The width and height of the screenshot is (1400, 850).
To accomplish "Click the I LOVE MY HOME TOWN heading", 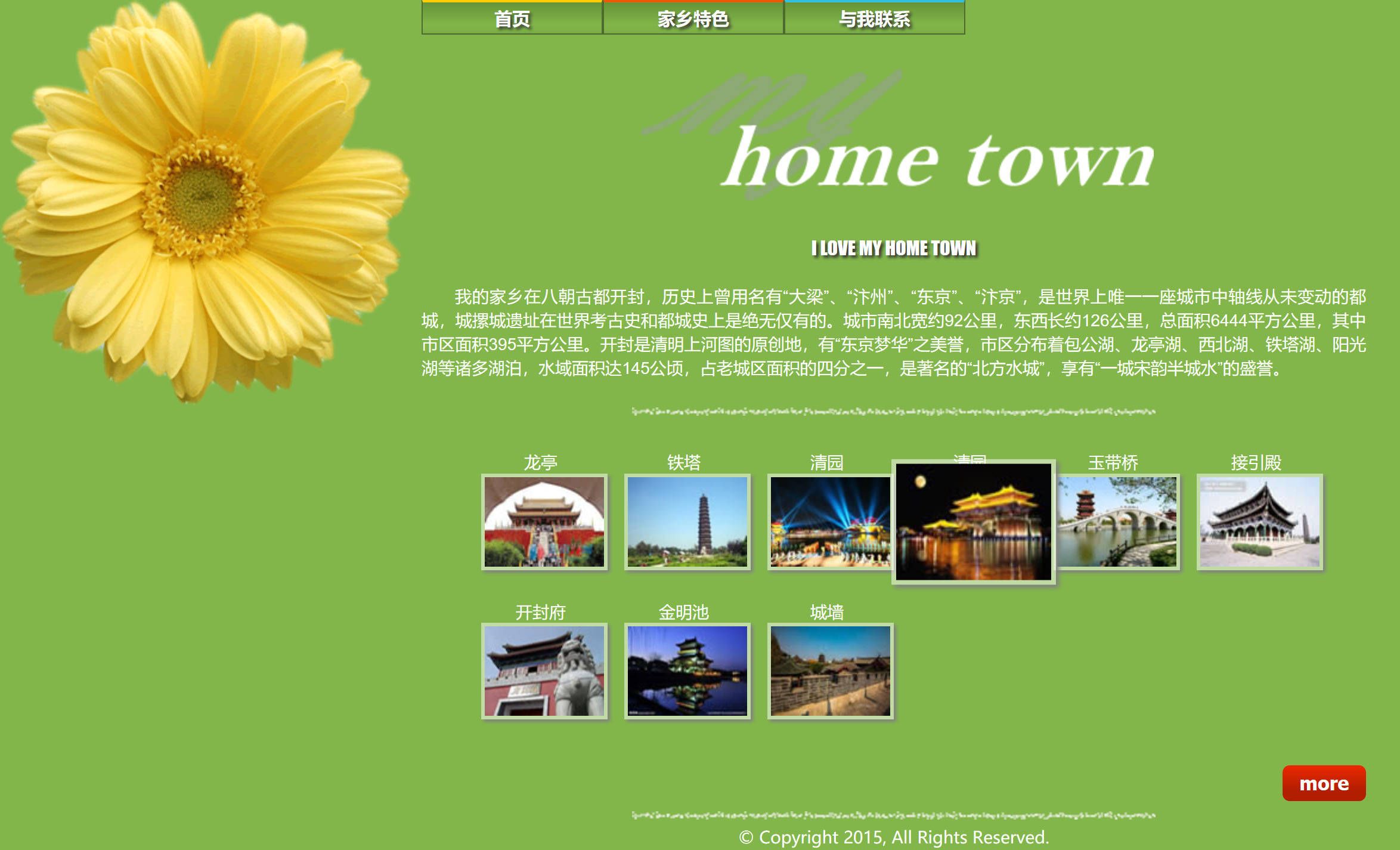I will point(893,248).
